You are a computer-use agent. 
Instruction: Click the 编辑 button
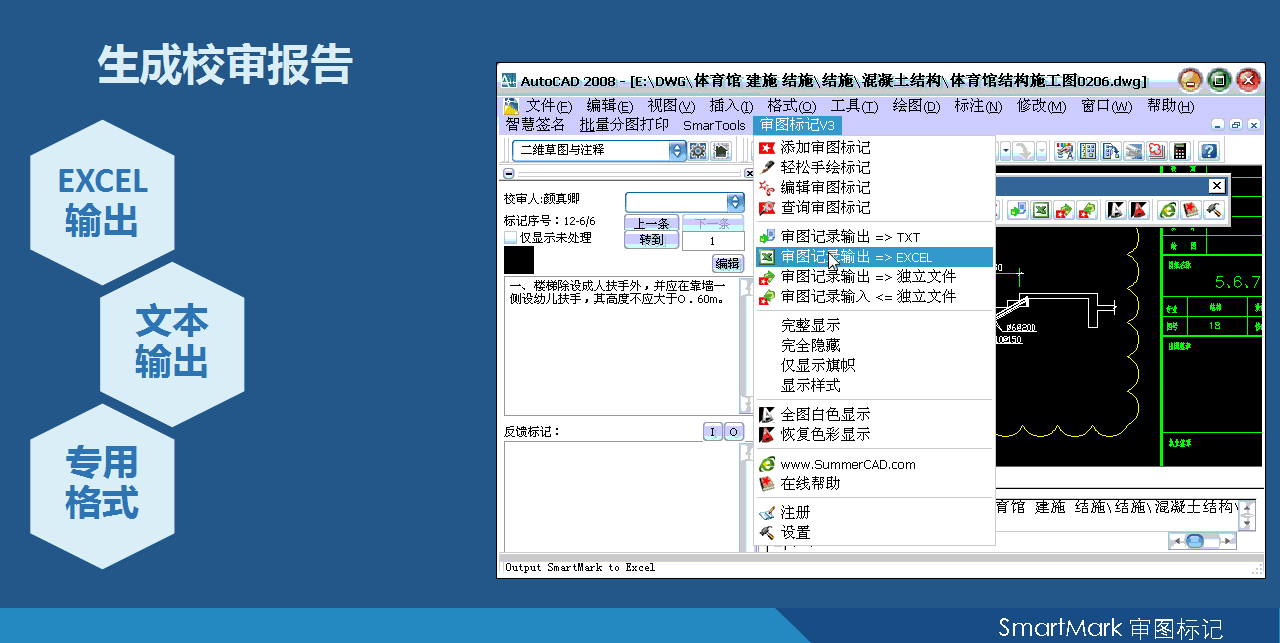728,264
